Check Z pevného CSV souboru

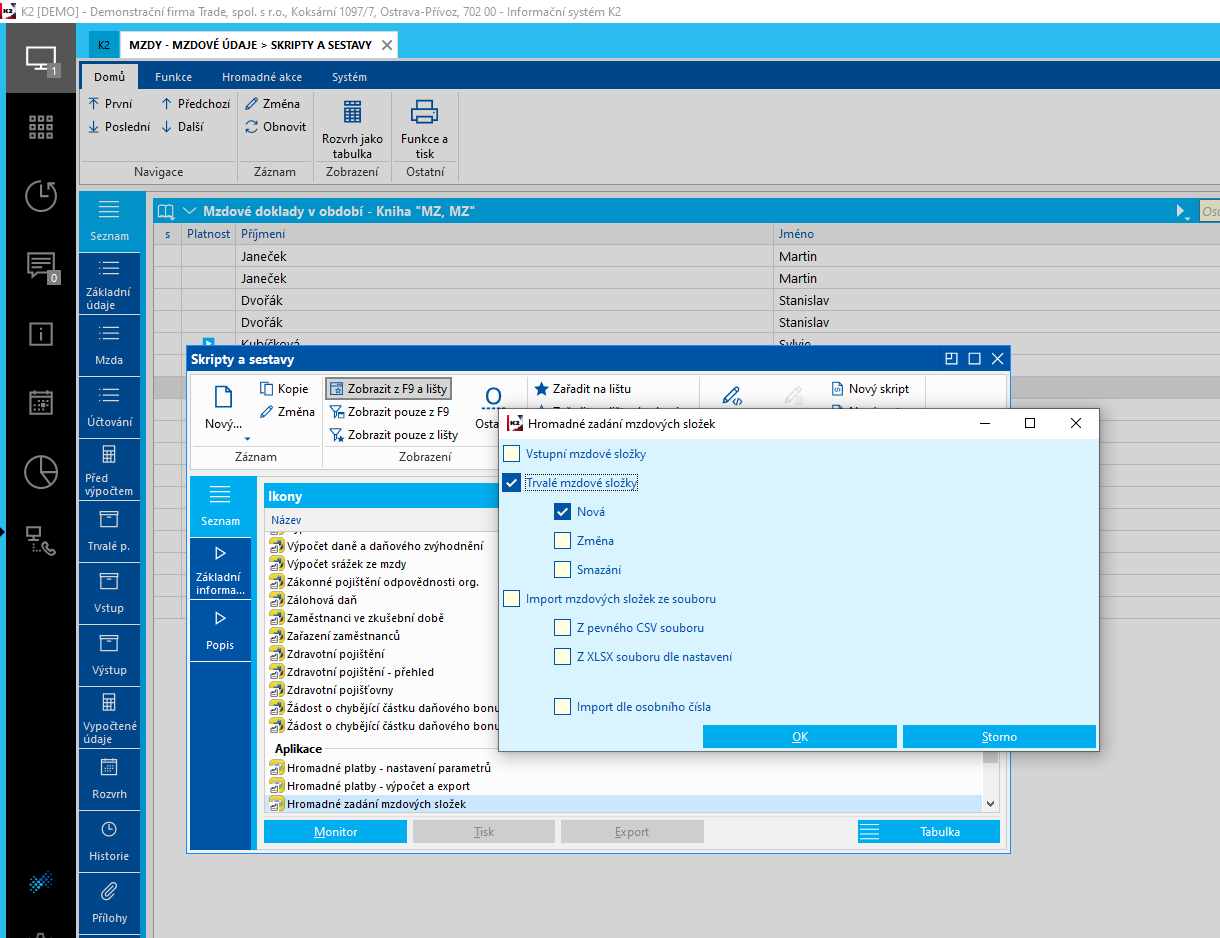[x=562, y=628]
